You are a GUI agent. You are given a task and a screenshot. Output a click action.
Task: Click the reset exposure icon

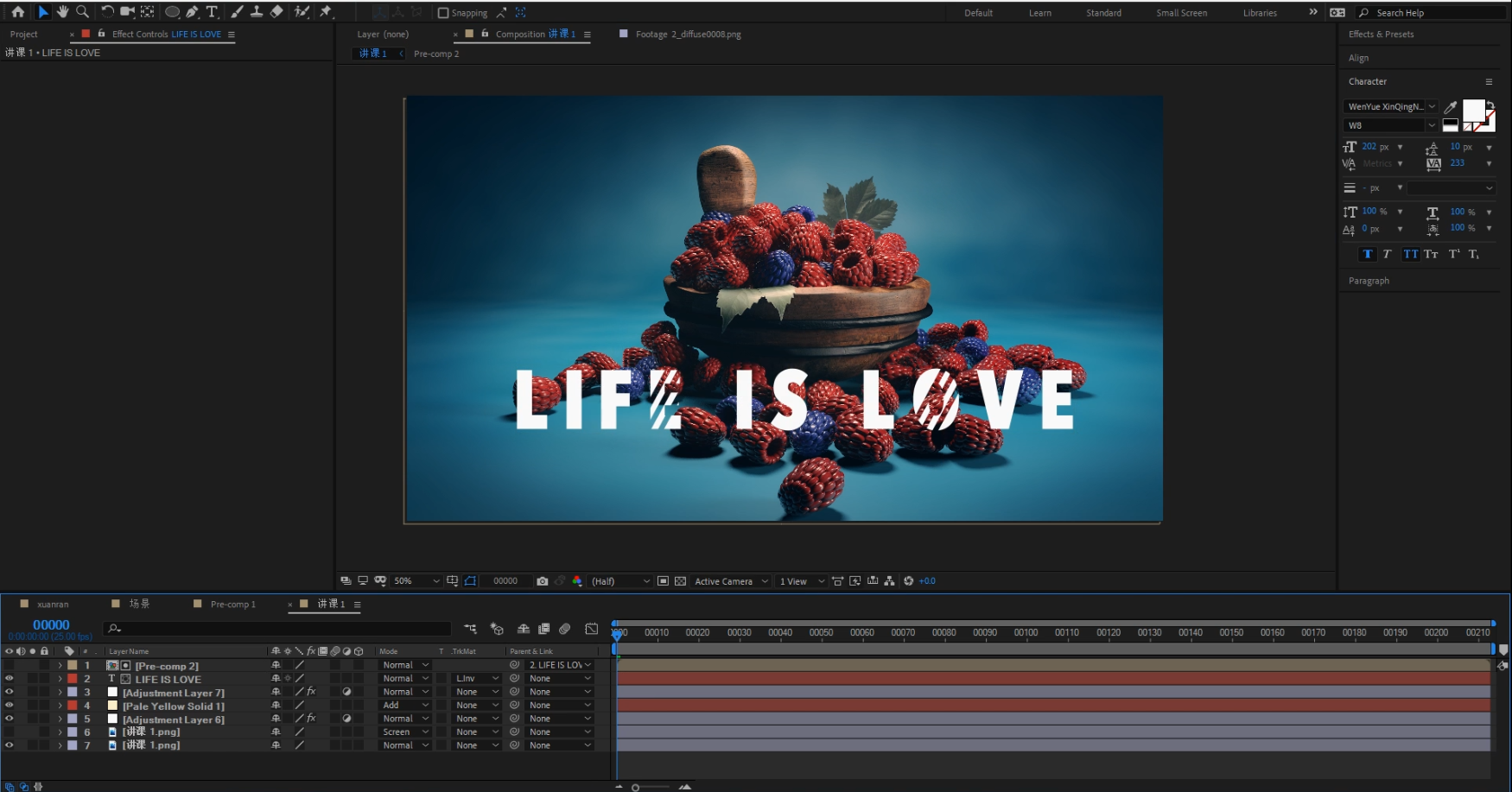[908, 581]
